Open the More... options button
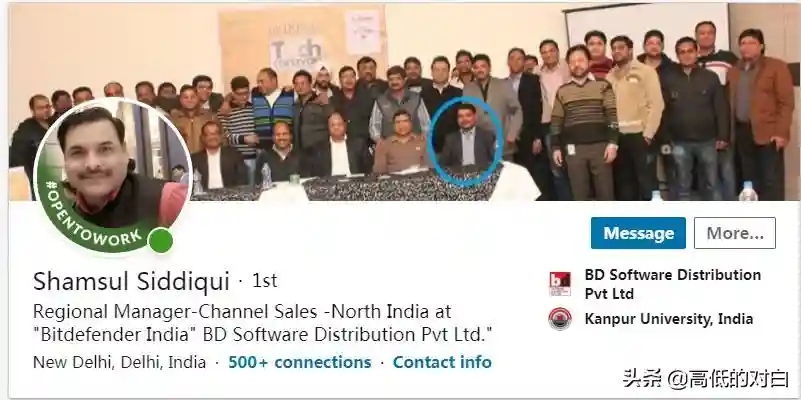The height and width of the screenshot is (400, 801). tap(735, 233)
